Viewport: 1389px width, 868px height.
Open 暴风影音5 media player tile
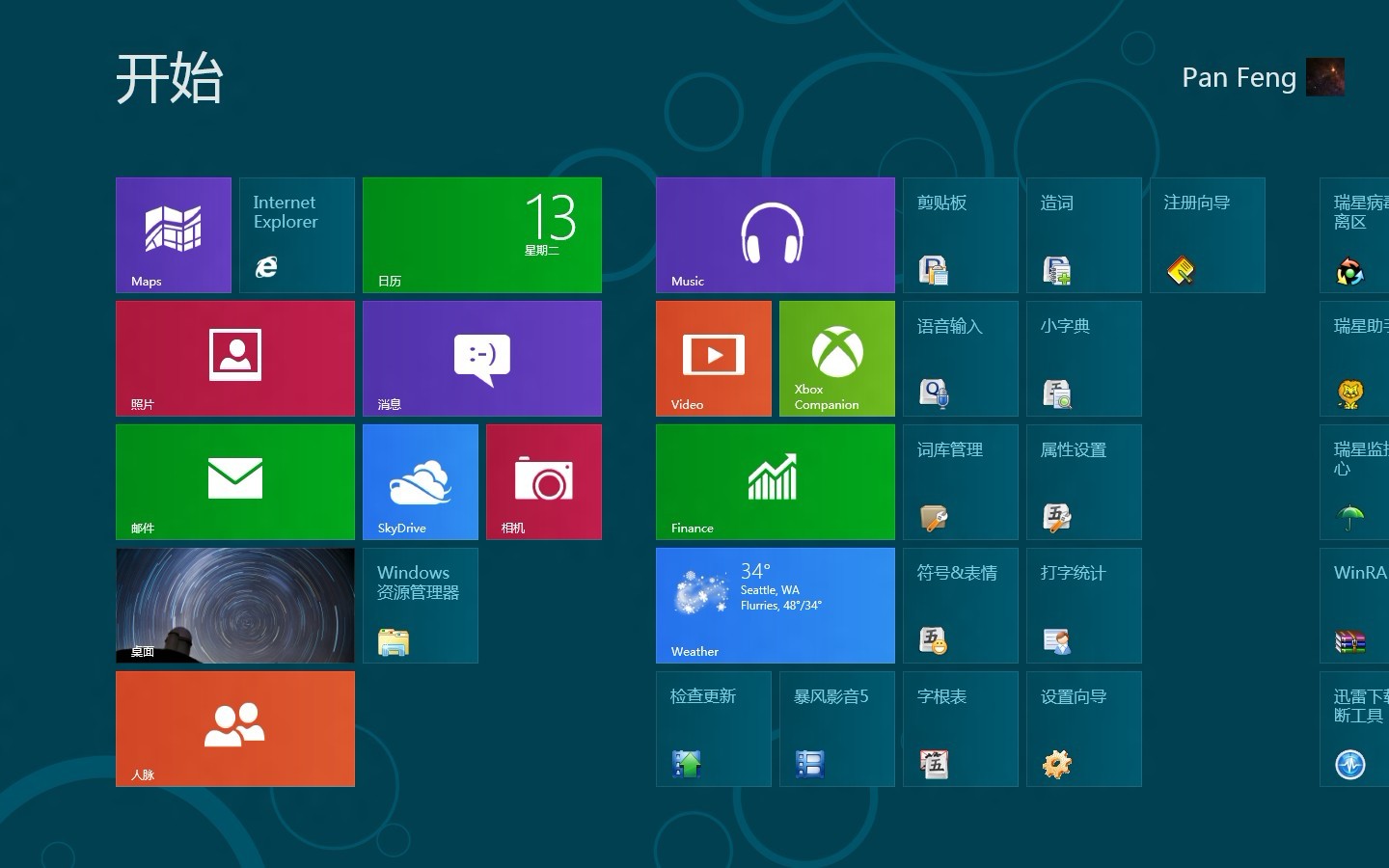[x=837, y=729]
